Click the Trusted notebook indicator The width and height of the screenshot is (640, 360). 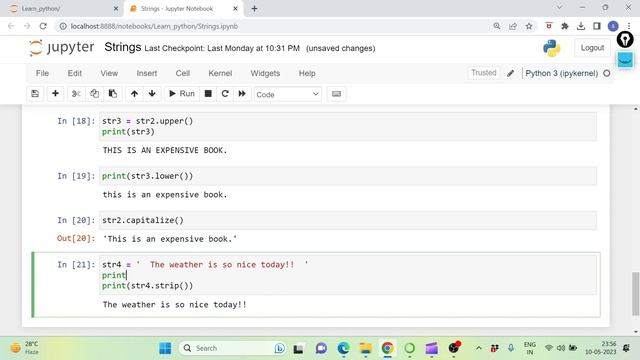(x=484, y=73)
